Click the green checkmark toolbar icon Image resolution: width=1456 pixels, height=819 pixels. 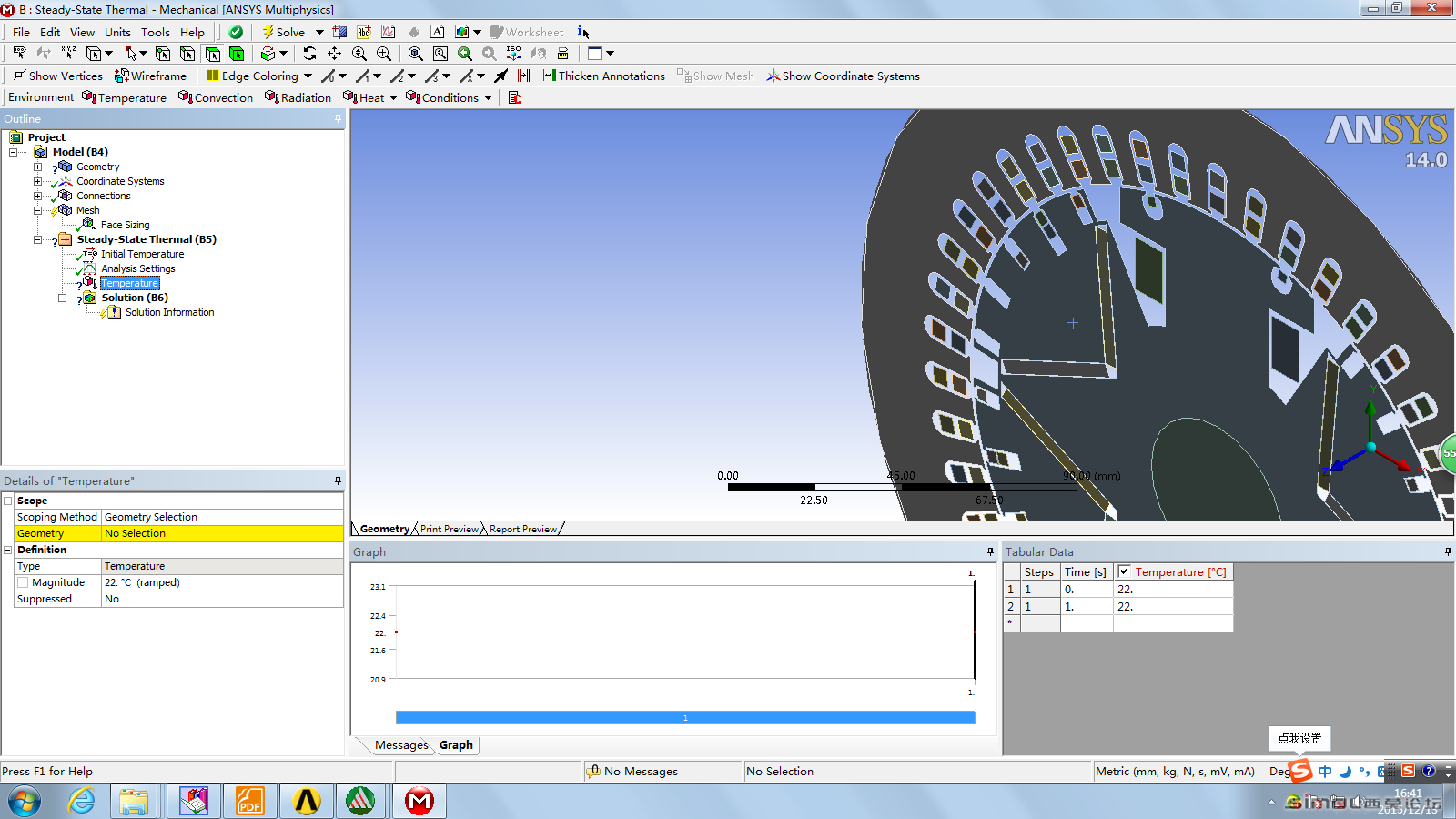(236, 32)
